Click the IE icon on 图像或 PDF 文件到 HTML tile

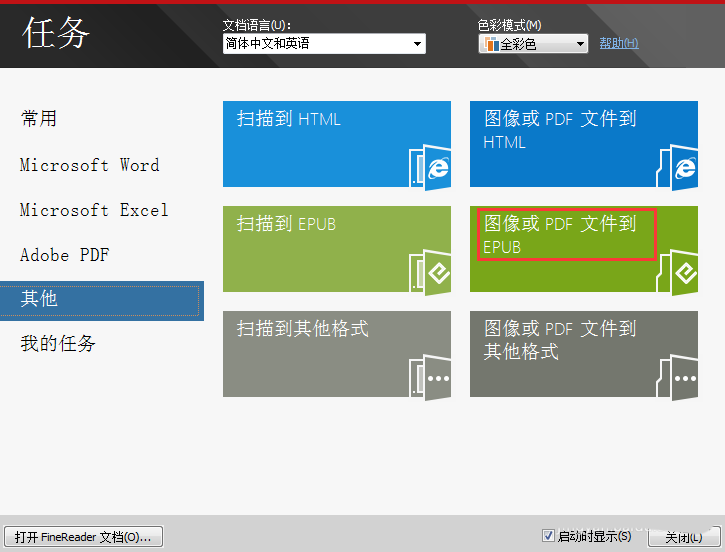tap(684, 167)
